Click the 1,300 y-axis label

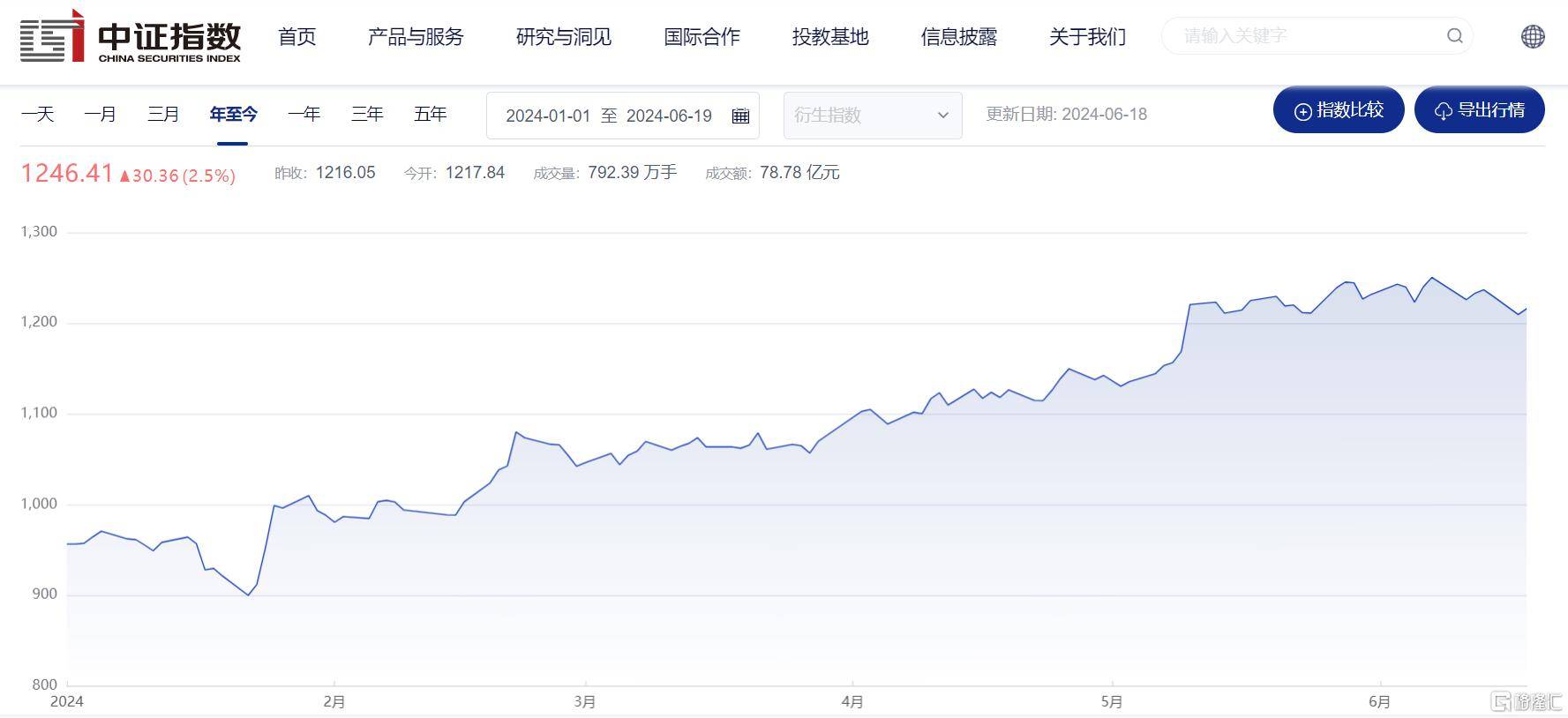(x=39, y=232)
